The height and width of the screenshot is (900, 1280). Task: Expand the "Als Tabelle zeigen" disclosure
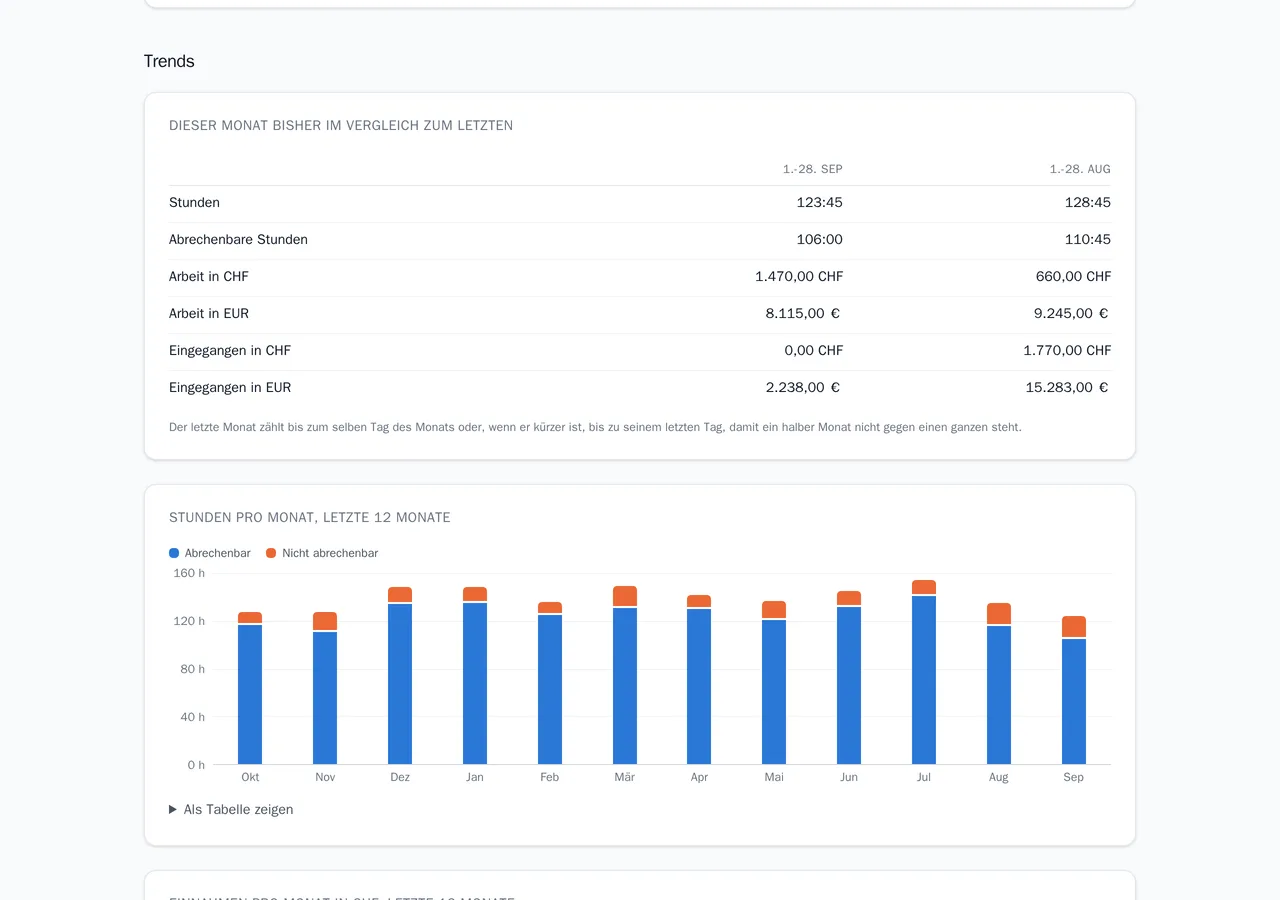click(x=231, y=809)
